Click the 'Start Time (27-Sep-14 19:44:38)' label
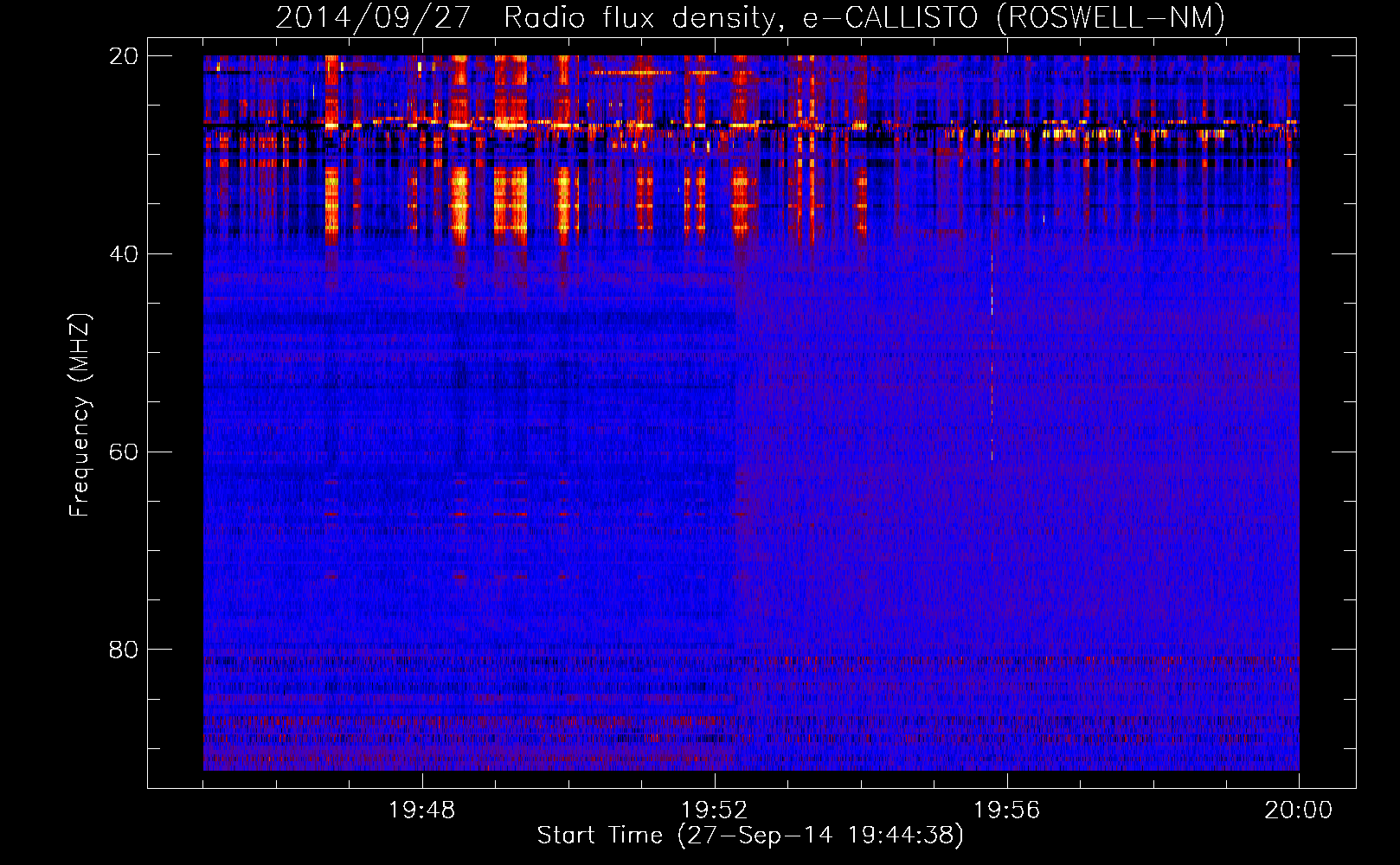The image size is (1400, 865). (x=750, y=836)
